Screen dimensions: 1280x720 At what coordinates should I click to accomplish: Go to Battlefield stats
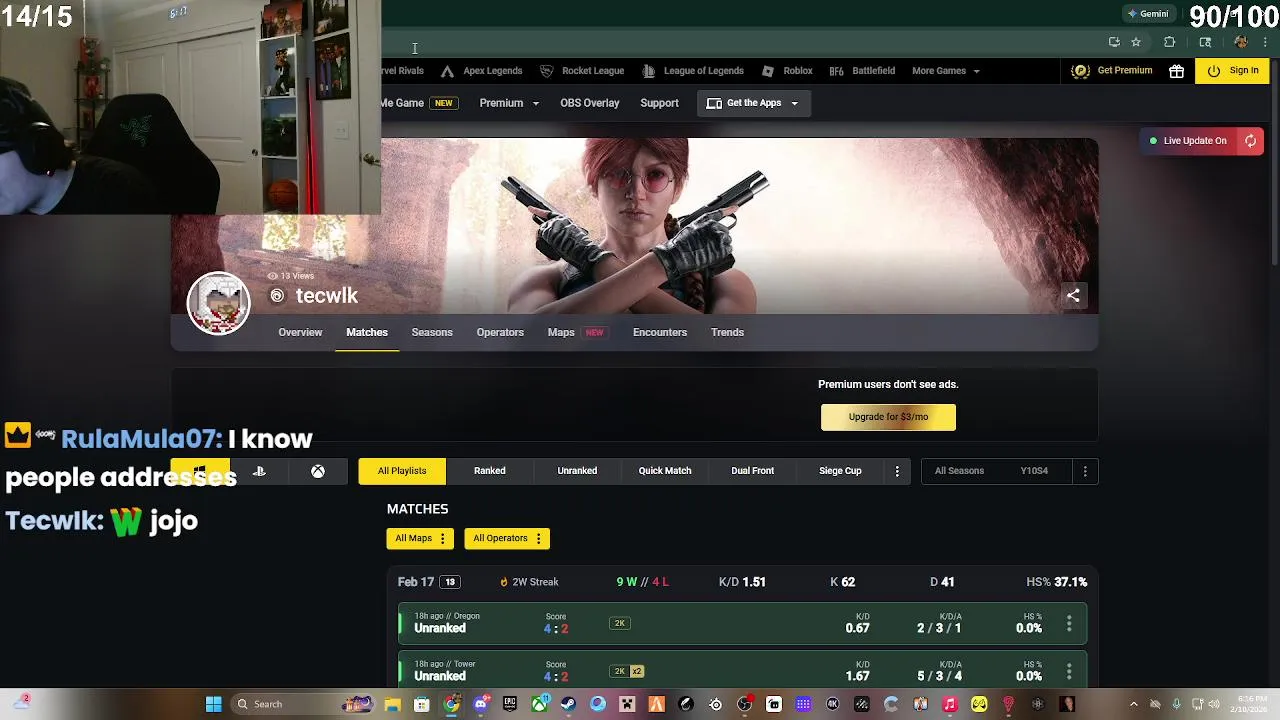click(x=862, y=71)
